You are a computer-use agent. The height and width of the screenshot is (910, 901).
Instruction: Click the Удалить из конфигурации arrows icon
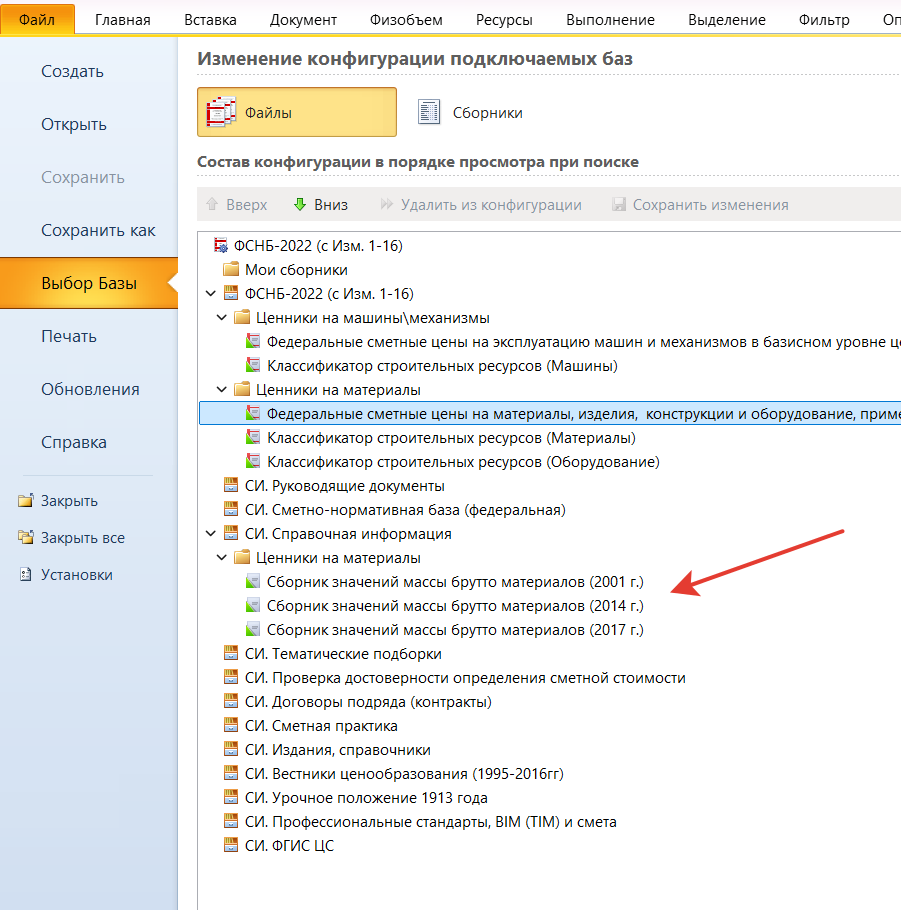[x=386, y=204]
